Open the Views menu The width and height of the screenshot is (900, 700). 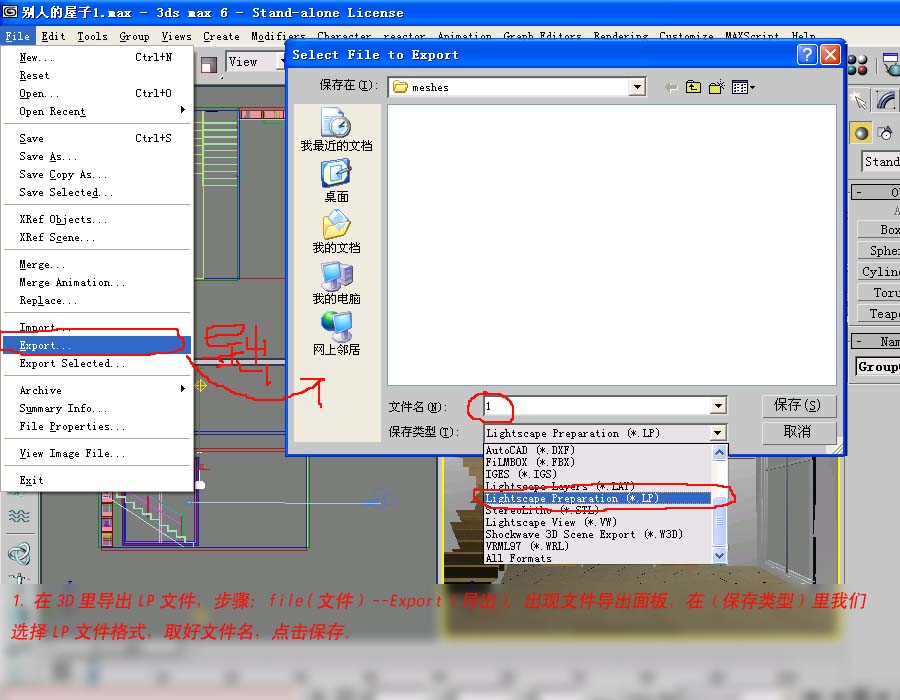coord(176,36)
